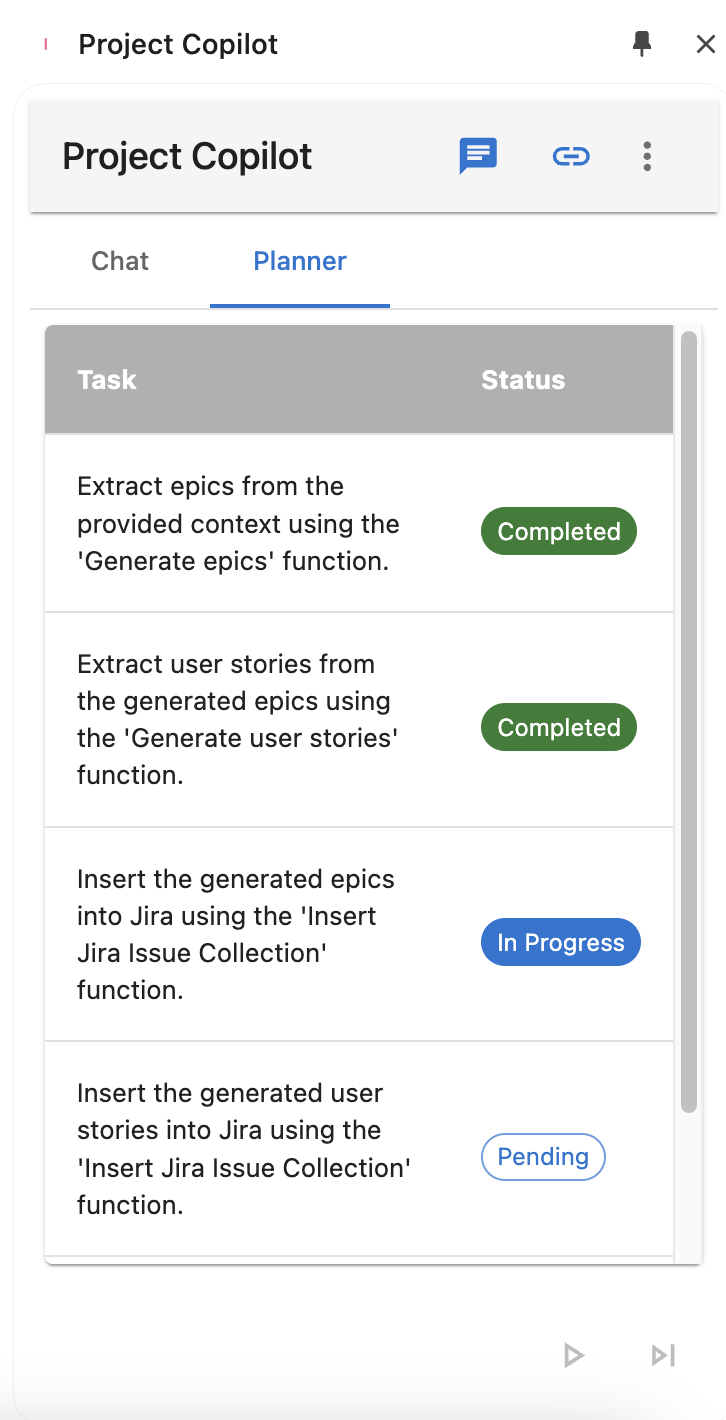
Task: Click the blue link icon
Action: pos(571,156)
